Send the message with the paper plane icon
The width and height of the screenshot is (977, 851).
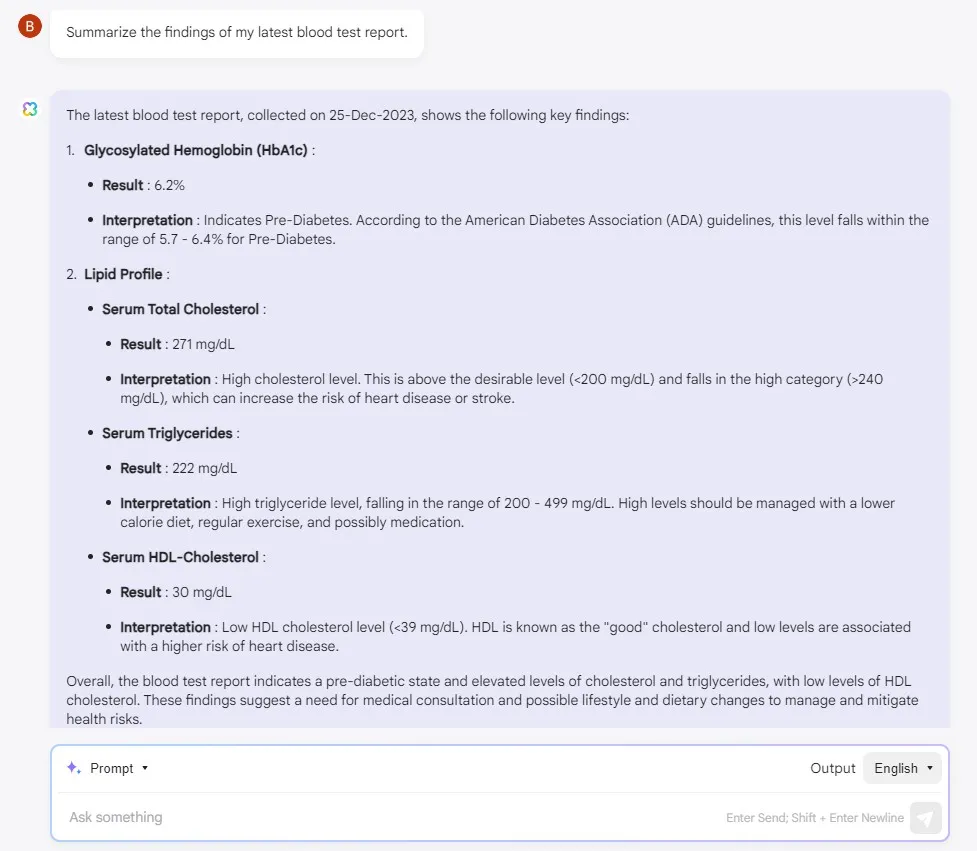[925, 817]
